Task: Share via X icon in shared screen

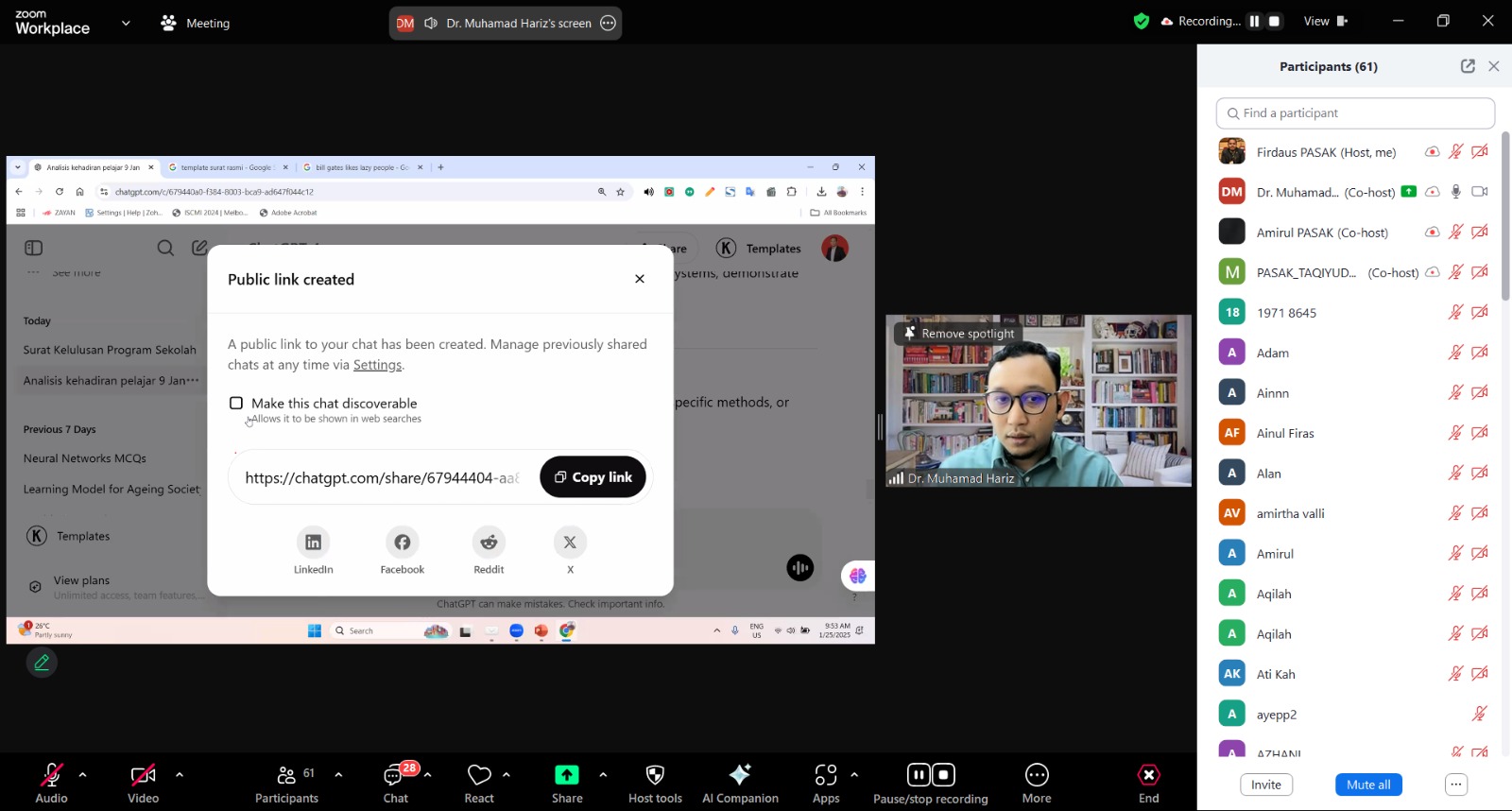Action: 570,542
